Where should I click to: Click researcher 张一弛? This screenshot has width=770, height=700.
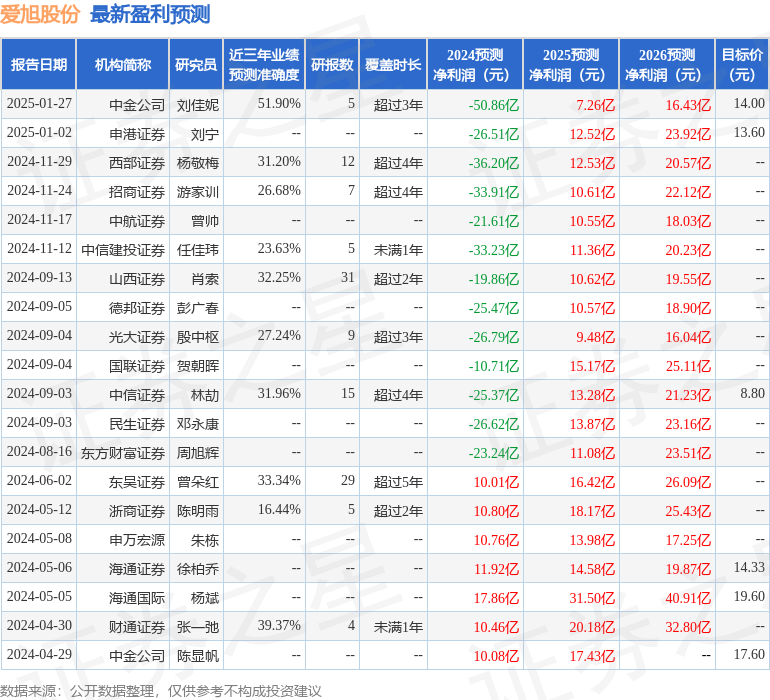pos(198,626)
